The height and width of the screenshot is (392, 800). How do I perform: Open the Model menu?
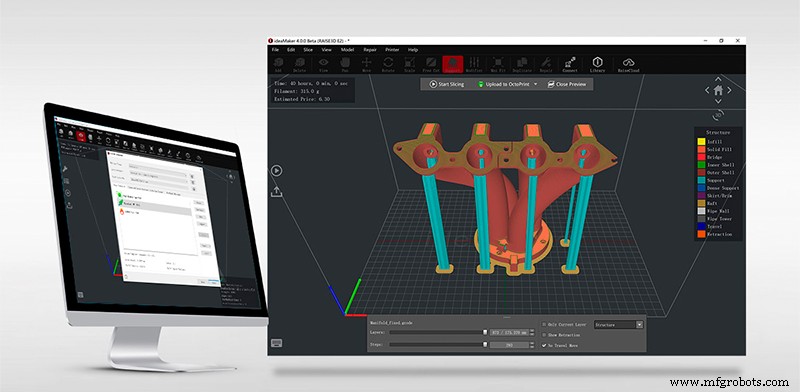[x=347, y=50]
